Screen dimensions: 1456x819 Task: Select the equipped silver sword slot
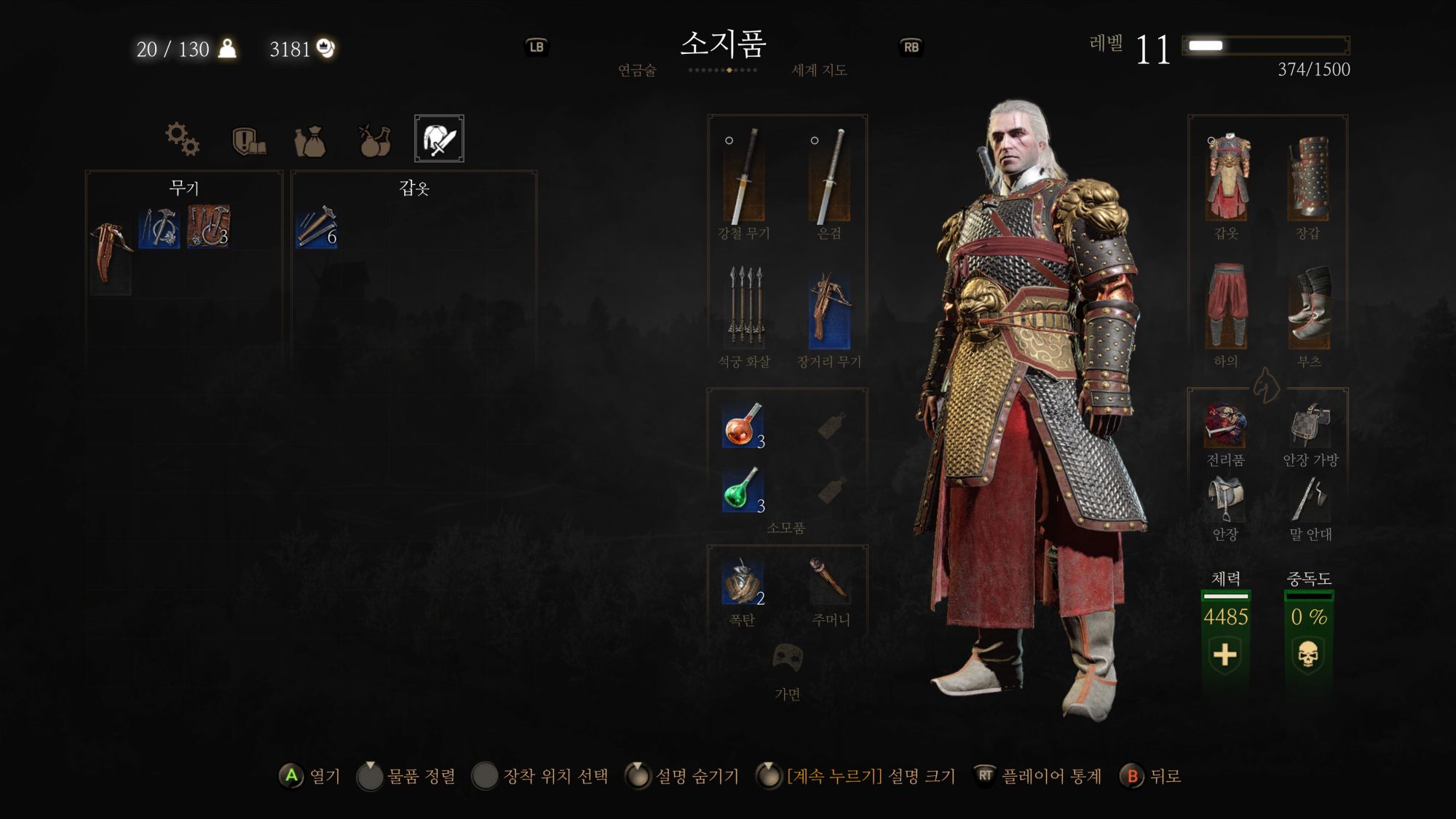(829, 176)
